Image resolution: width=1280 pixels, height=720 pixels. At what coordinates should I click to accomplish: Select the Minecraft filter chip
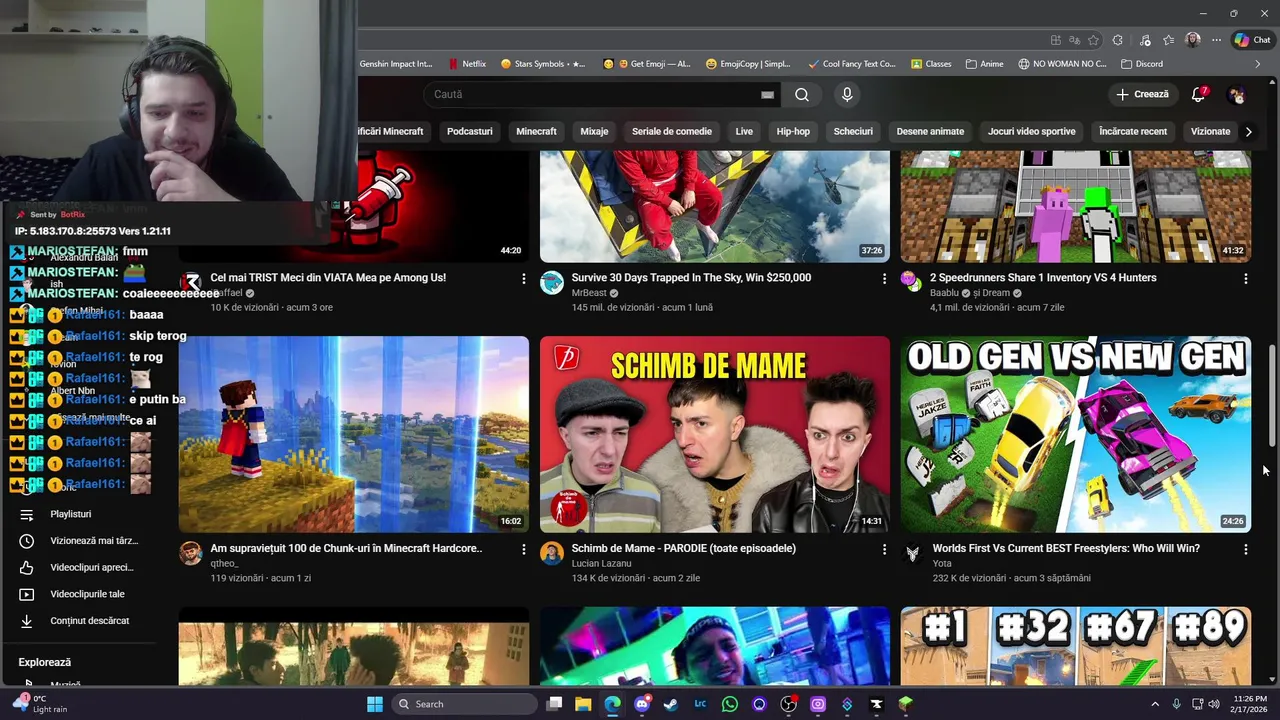point(536,131)
